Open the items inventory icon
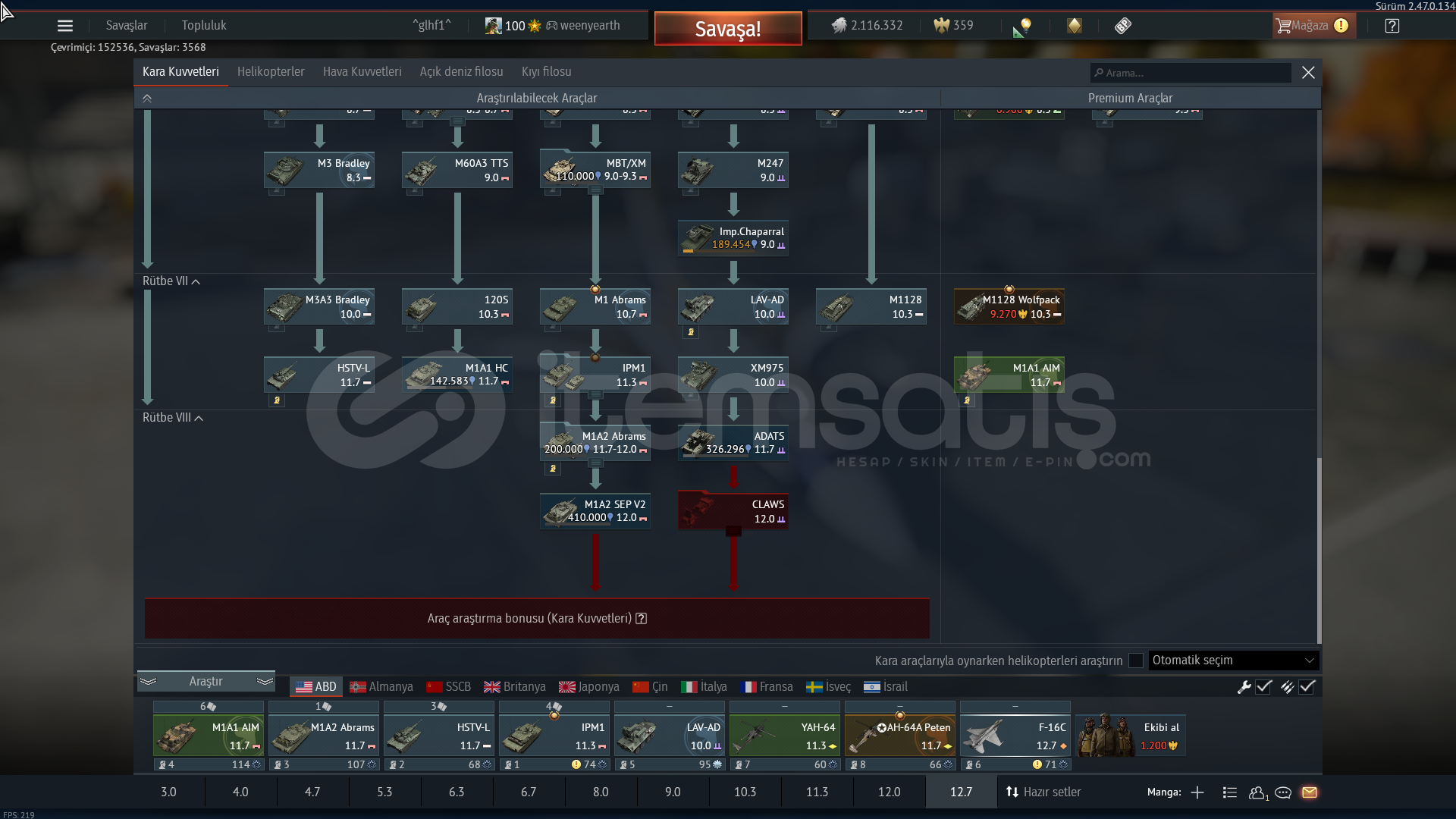Screen dimensions: 1456x819 pyautogui.click(x=1123, y=26)
